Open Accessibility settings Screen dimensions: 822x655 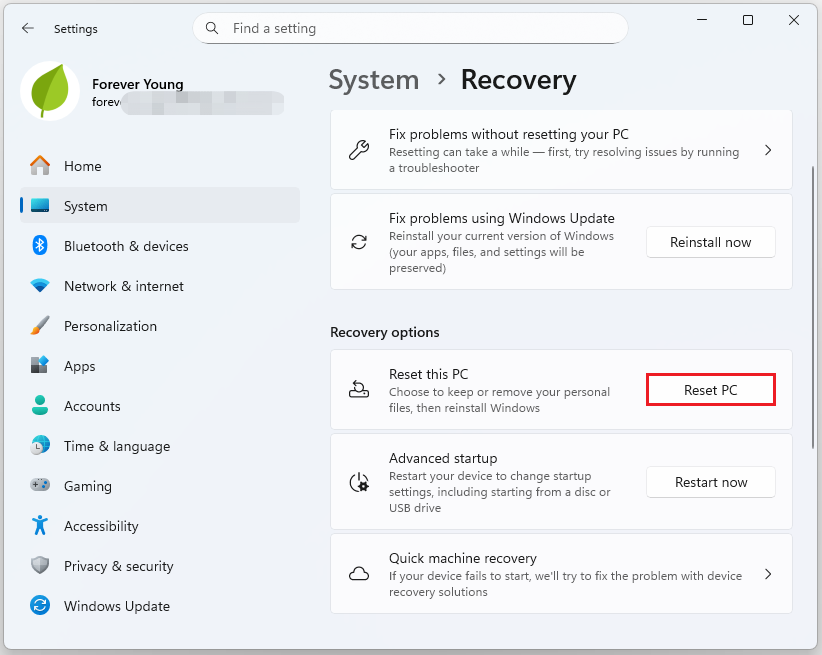point(160,525)
